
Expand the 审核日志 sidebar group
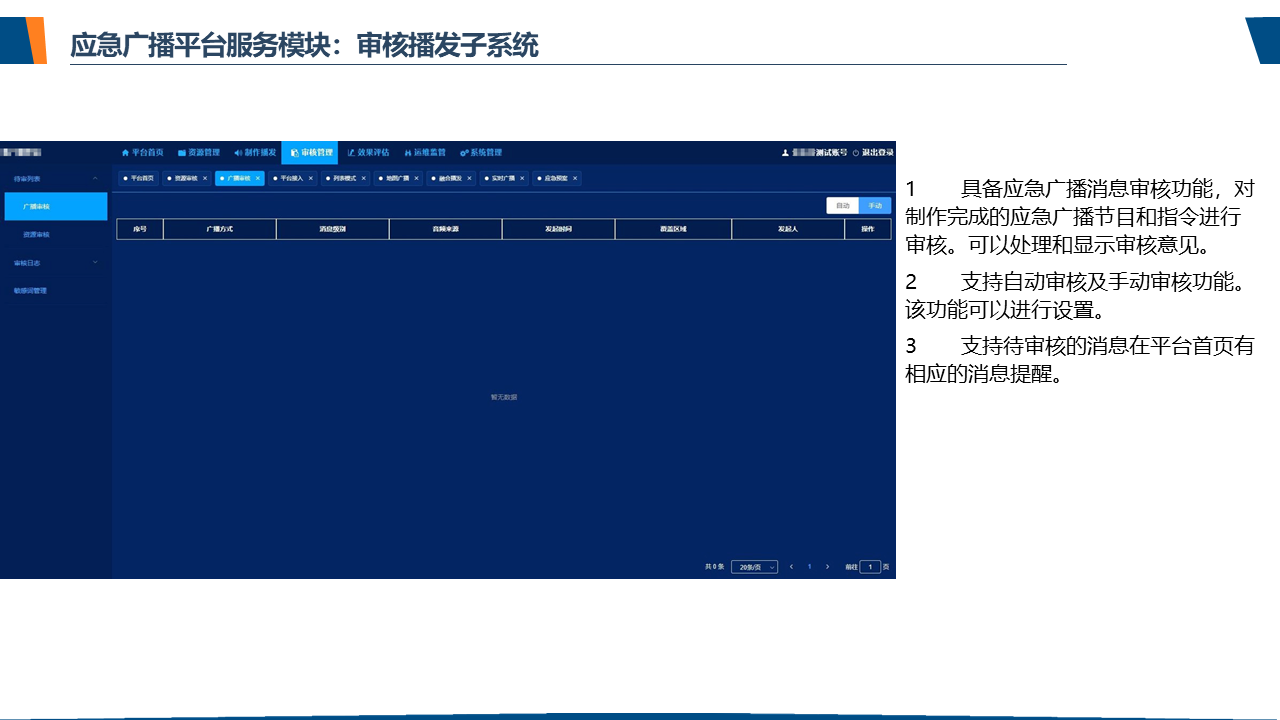[x=95, y=262]
